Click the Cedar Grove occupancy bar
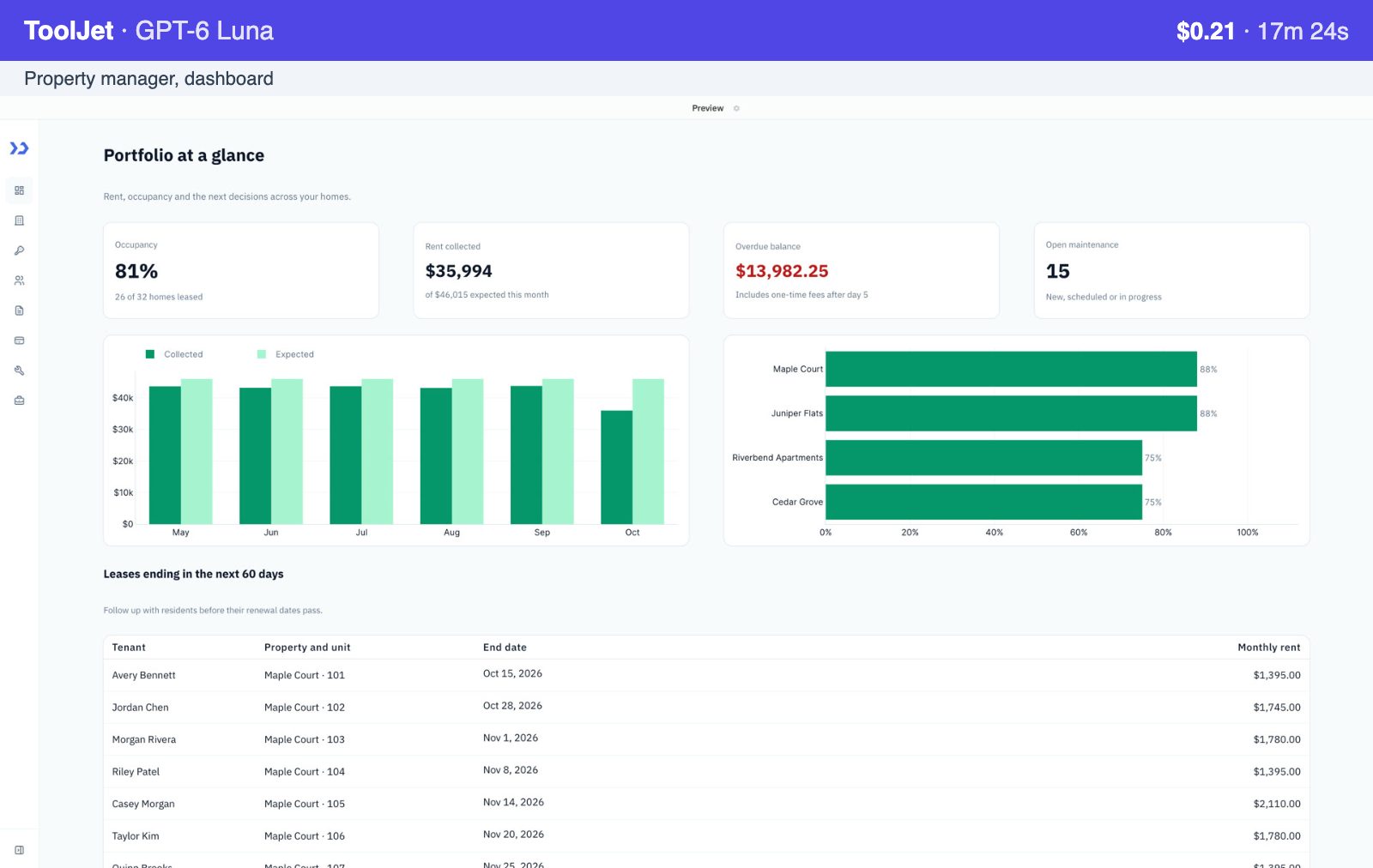Image resolution: width=1373 pixels, height=868 pixels. click(983, 502)
